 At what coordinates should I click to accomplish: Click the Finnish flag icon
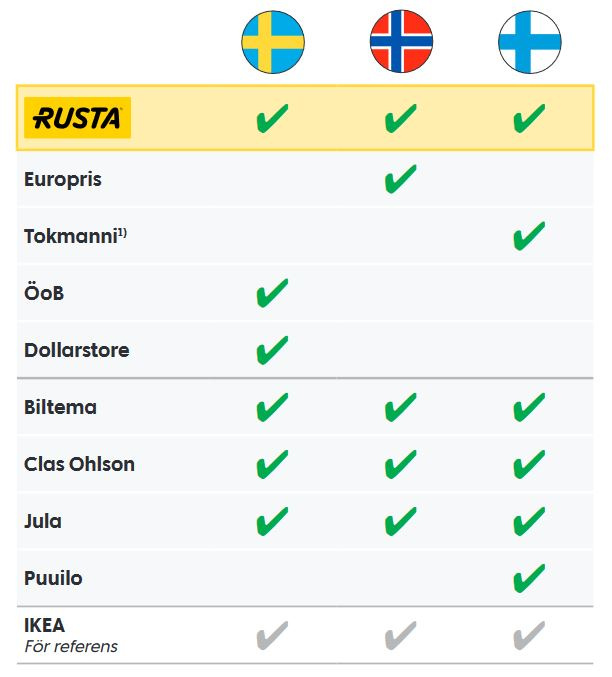tap(529, 40)
